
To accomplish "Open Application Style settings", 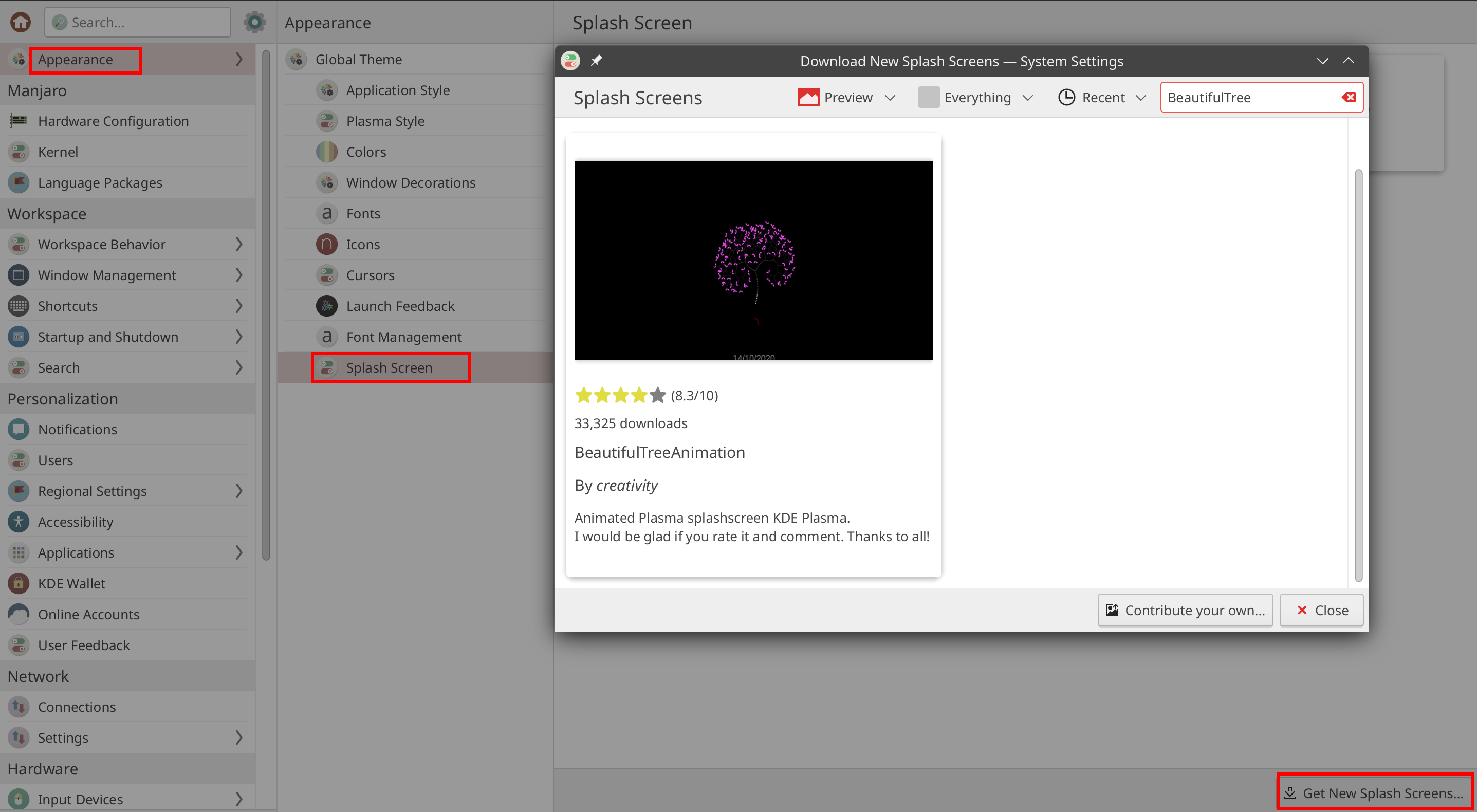I will (415, 90).
